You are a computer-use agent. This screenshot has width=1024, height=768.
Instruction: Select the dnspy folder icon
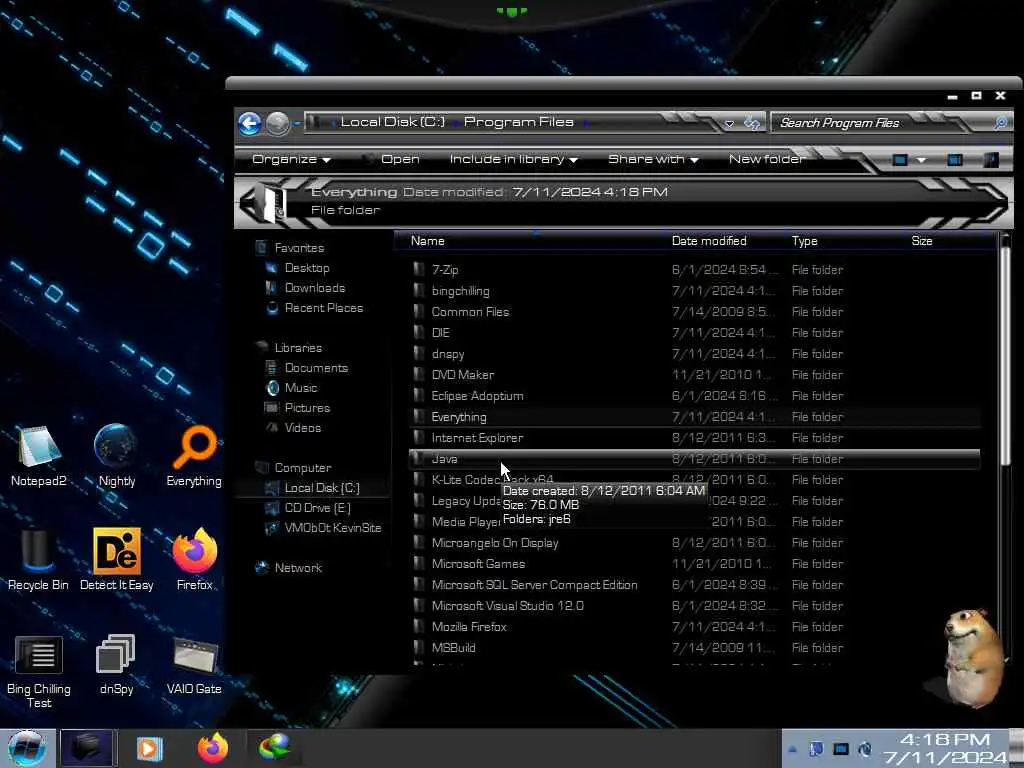(419, 353)
